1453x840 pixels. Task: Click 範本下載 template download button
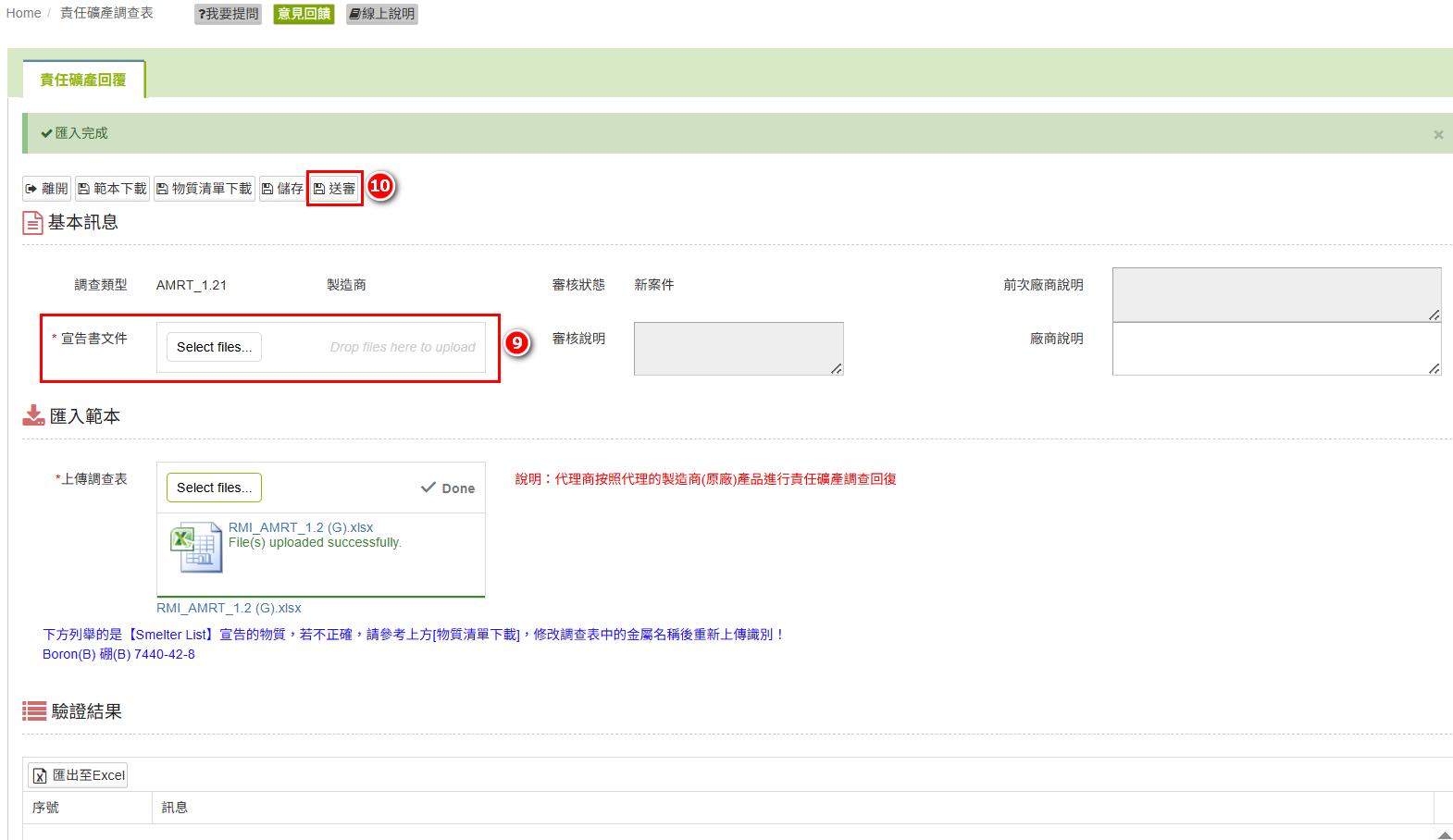pos(112,189)
